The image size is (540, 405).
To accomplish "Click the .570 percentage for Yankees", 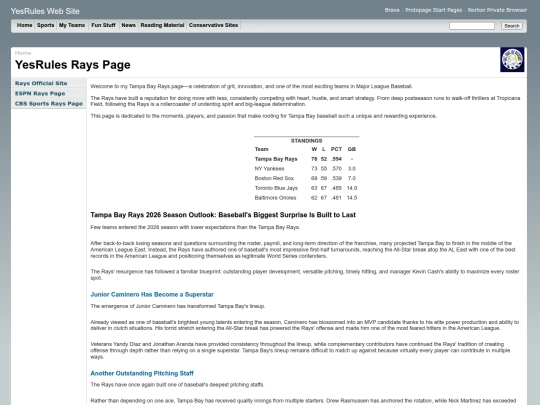I will [336, 169].
